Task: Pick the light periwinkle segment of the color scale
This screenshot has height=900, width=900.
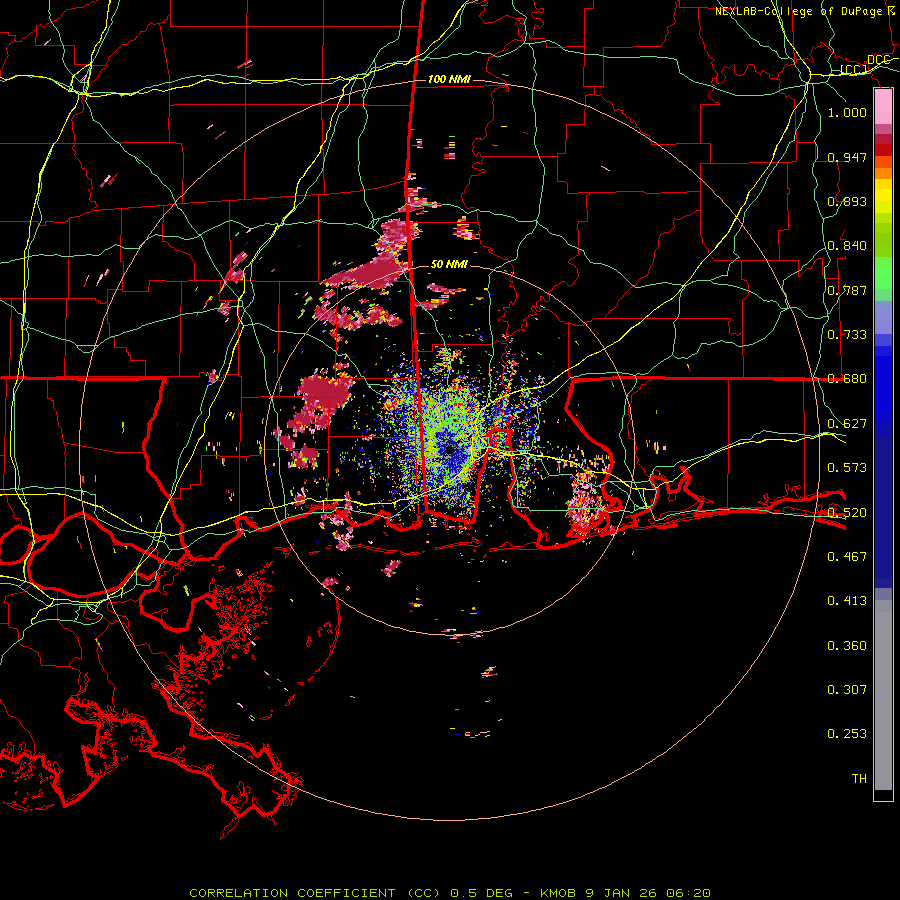Action: point(883,317)
